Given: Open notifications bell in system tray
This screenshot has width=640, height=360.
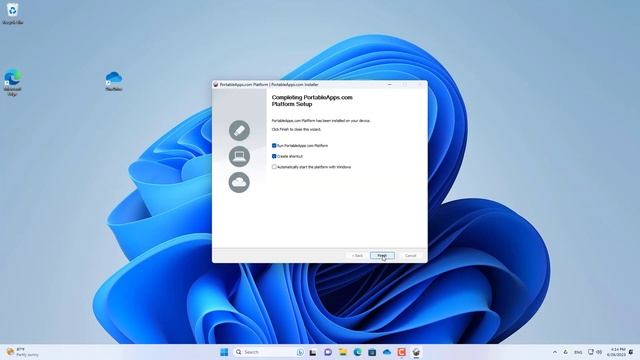Looking at the screenshot, I should click(x=631, y=352).
